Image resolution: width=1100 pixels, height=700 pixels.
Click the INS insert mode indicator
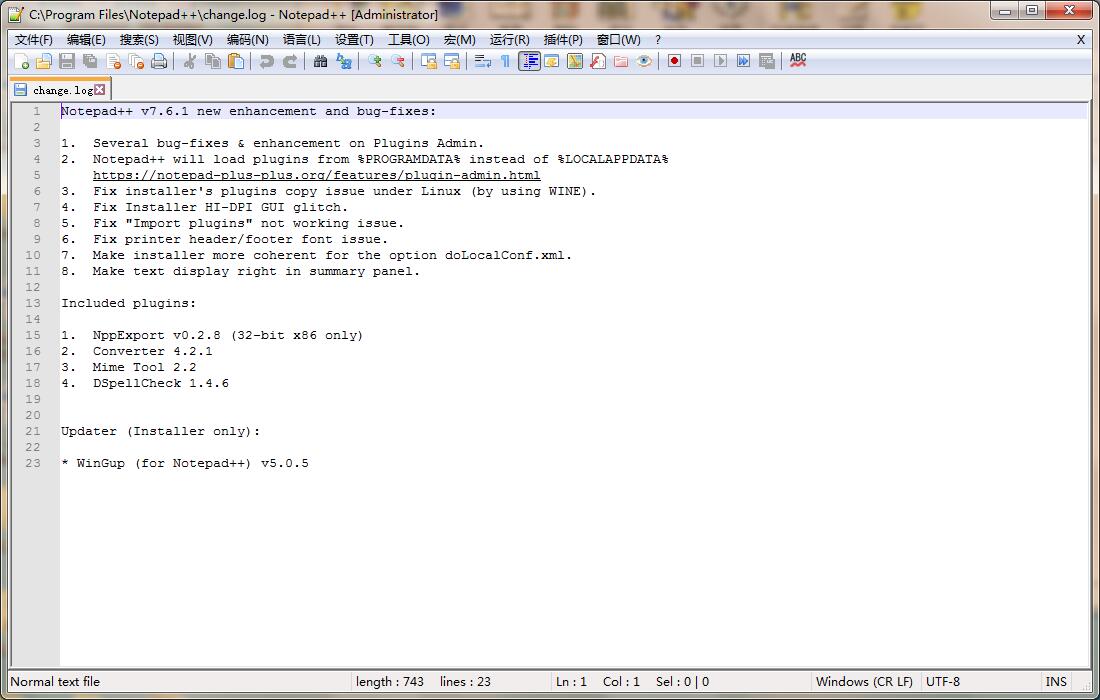[1056, 682]
